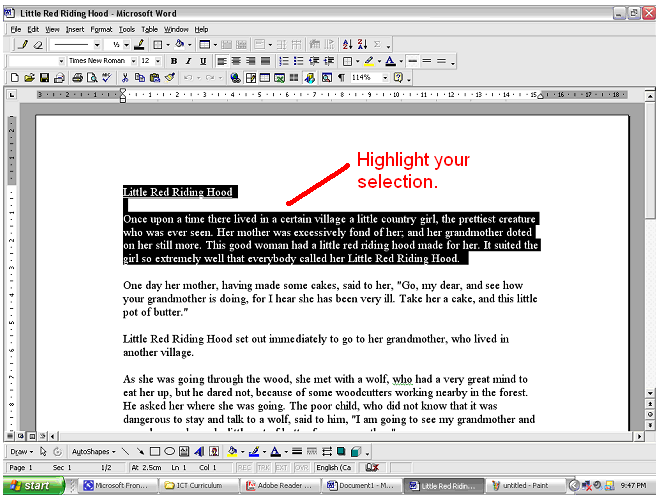This screenshot has width=662, height=500.
Task: Toggle numbered list formatting
Action: click(x=284, y=61)
